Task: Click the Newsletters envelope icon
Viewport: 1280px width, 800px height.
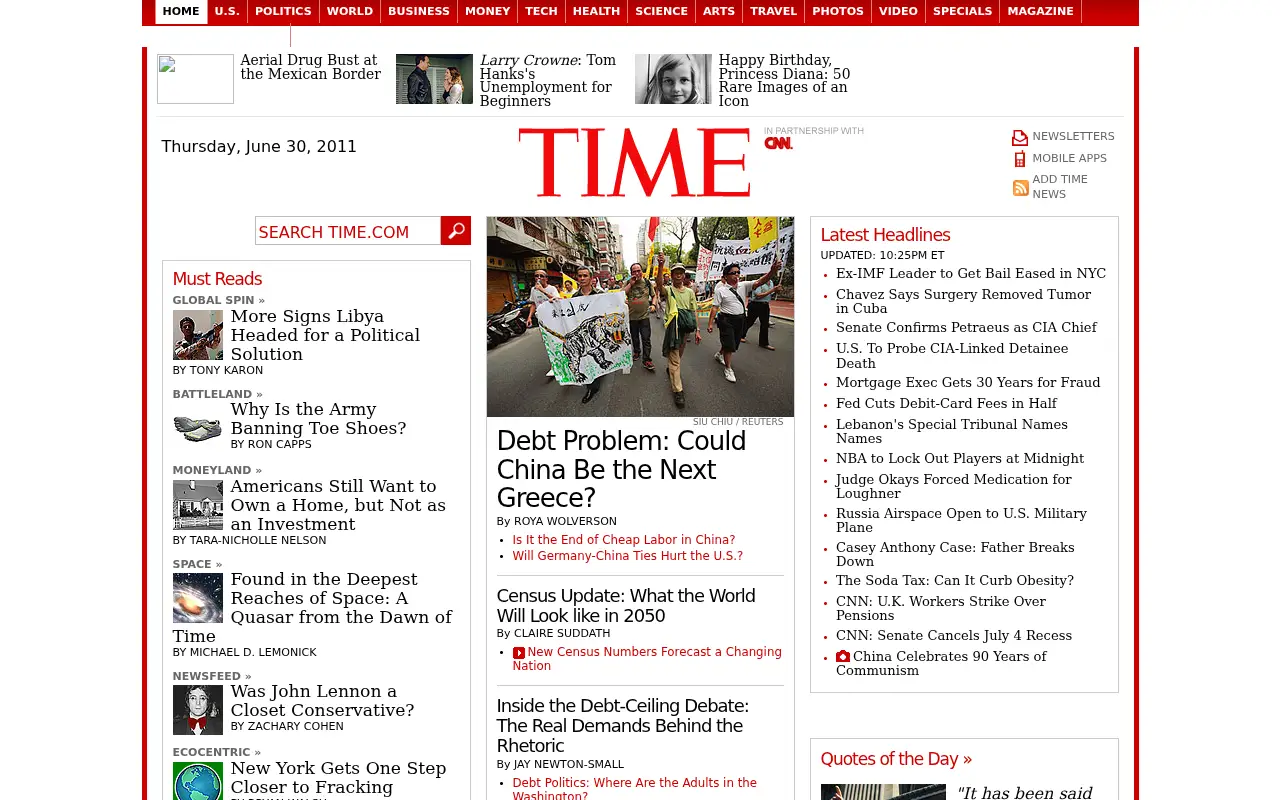Action: 1020,138
